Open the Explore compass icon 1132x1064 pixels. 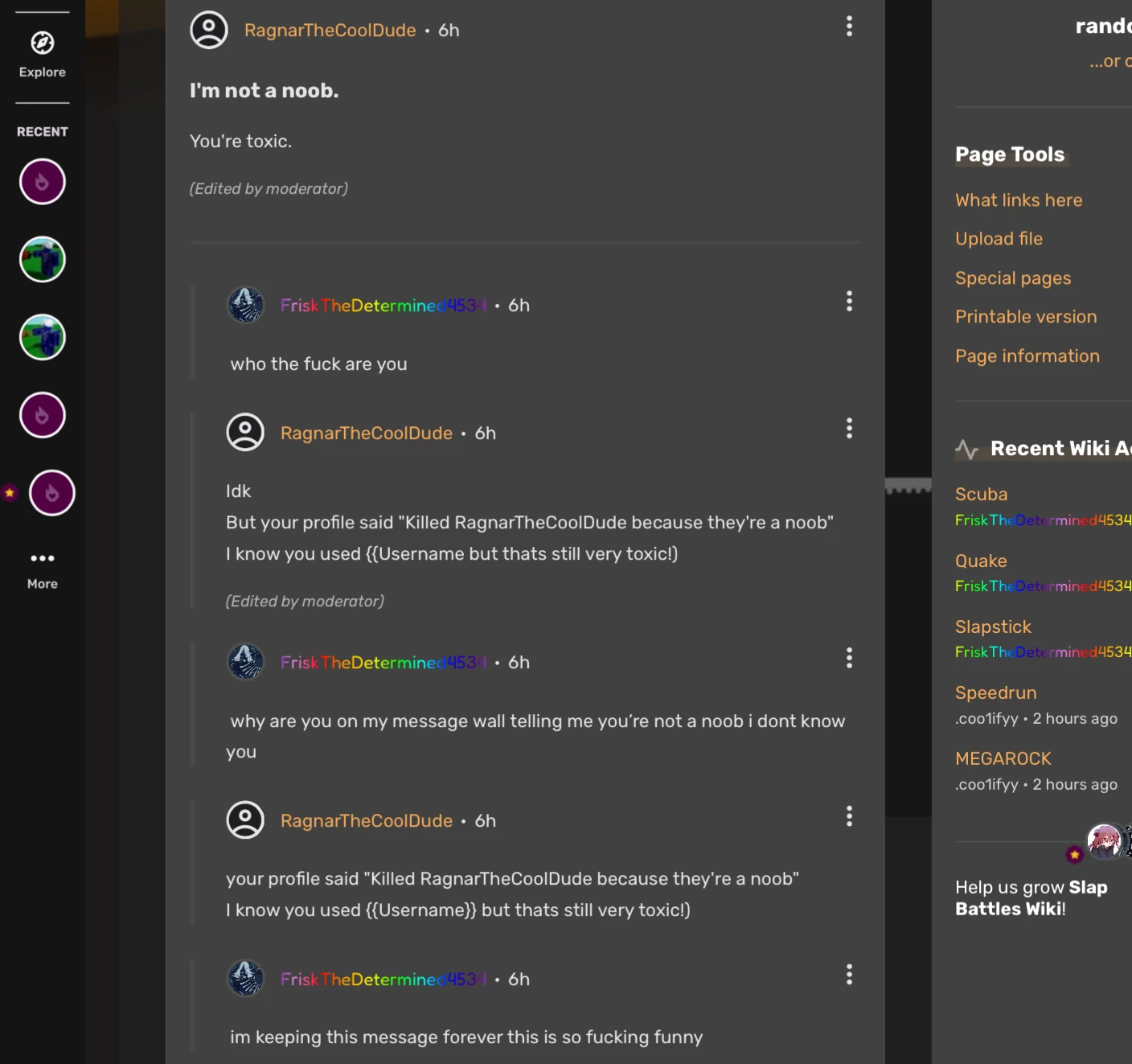[x=43, y=43]
